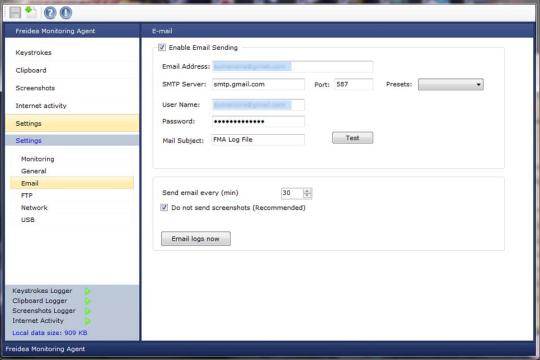
Task: Toggle Enable Email Sending checkbox
Action: tap(162, 48)
